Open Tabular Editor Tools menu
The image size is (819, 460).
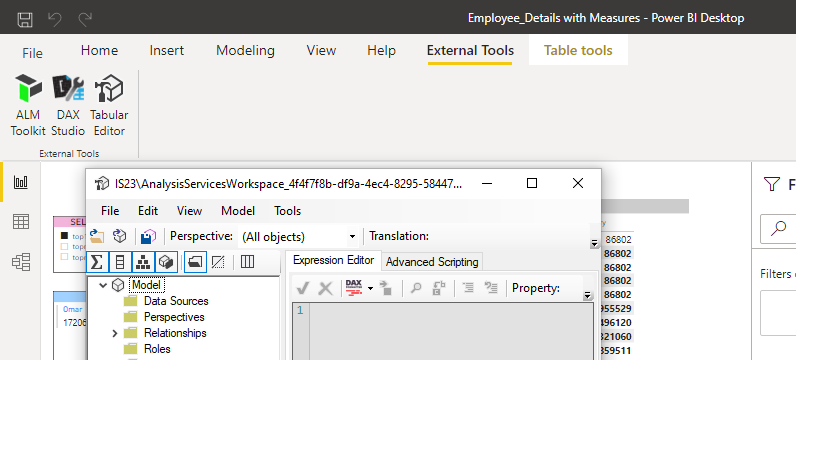pyautogui.click(x=287, y=211)
